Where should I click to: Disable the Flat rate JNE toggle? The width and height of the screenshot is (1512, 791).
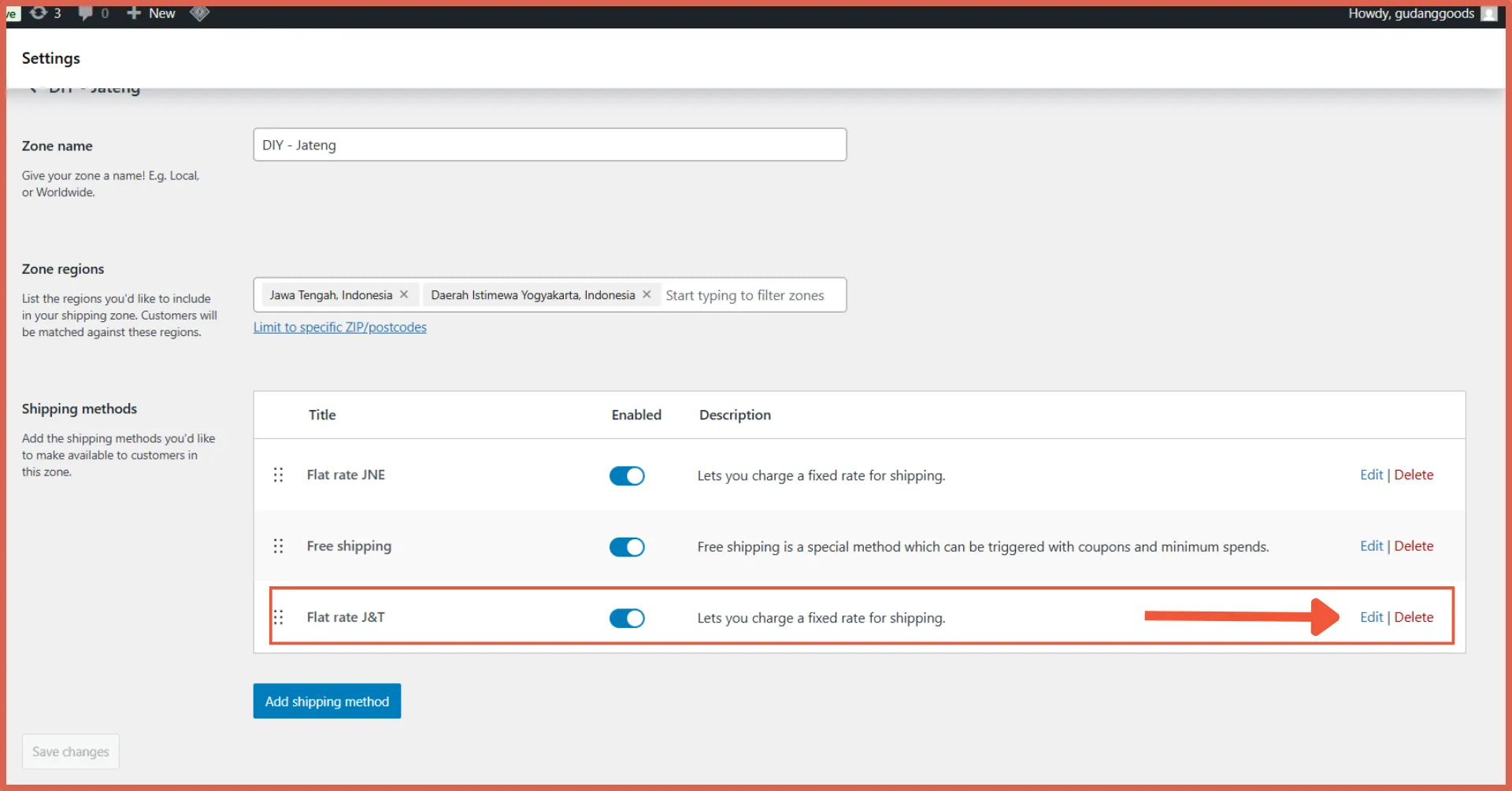(627, 475)
